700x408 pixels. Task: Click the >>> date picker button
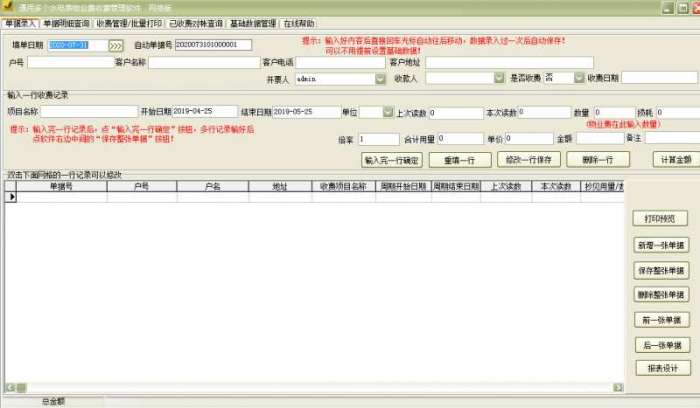(x=116, y=46)
